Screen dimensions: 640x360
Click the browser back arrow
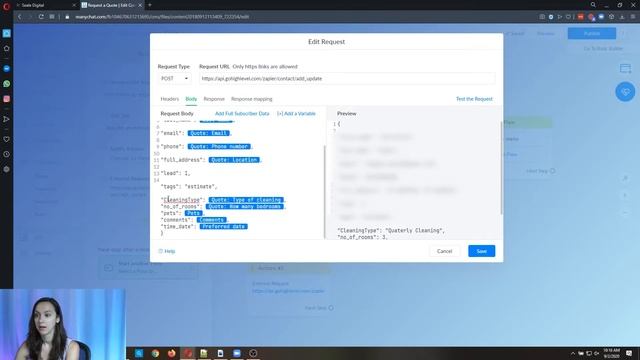pos(19,17)
